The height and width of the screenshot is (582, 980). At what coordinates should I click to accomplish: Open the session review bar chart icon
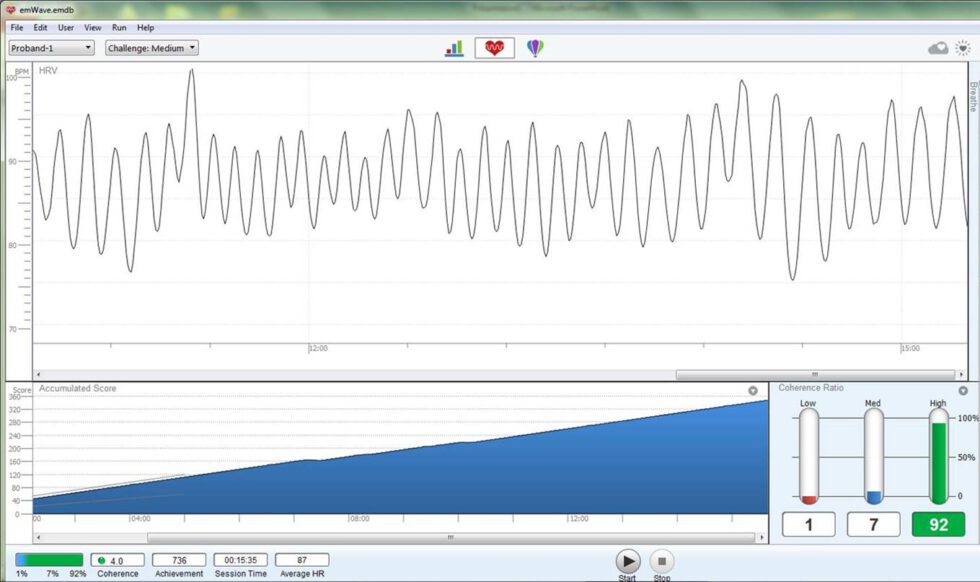click(x=453, y=46)
